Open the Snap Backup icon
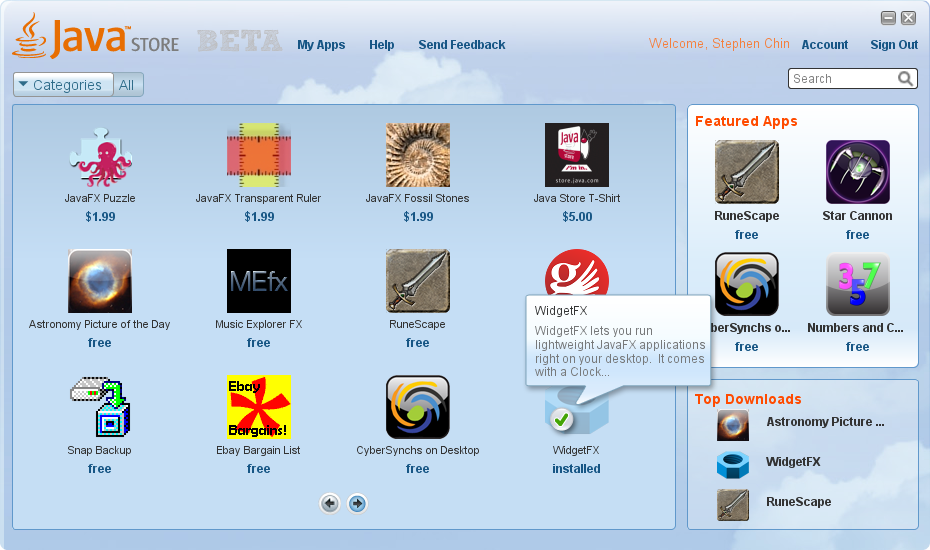This screenshot has height=550, width=930. pyautogui.click(x=100, y=406)
